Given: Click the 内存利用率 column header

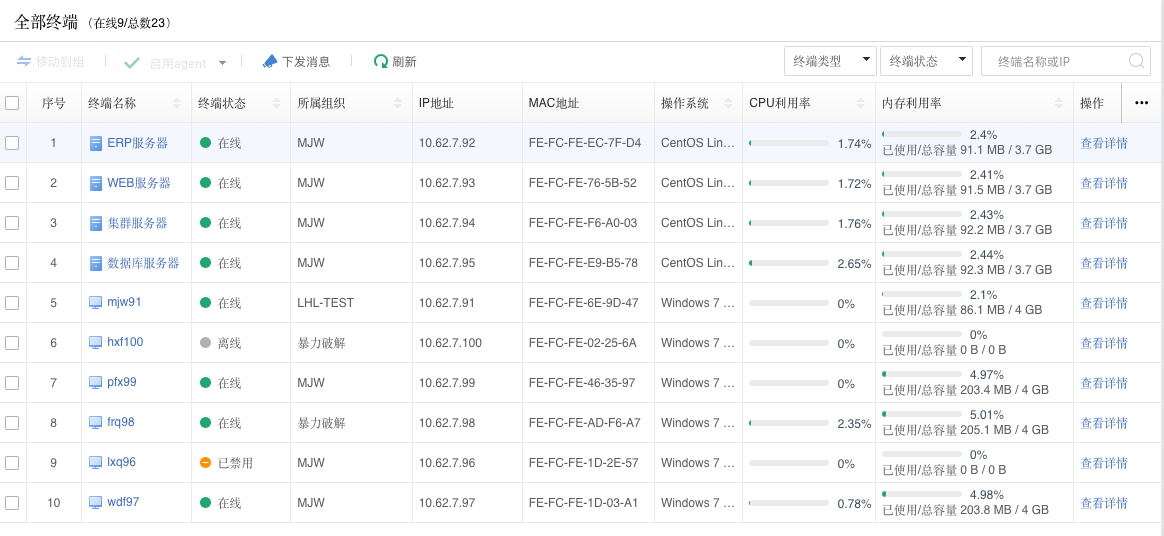Looking at the screenshot, I should (x=911, y=103).
